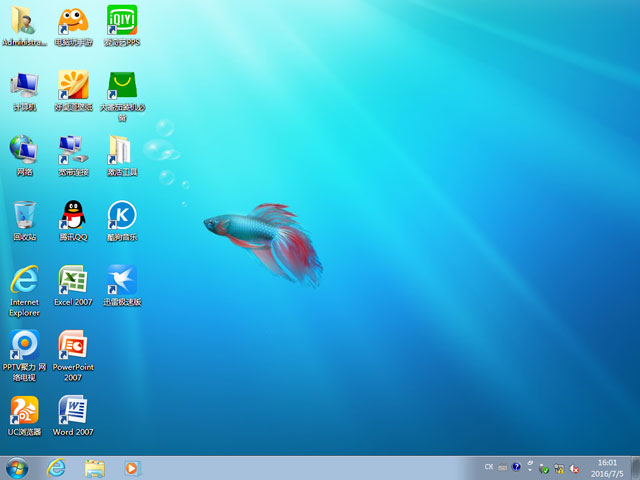Open Word 2007 desktop shortcut

73,410
